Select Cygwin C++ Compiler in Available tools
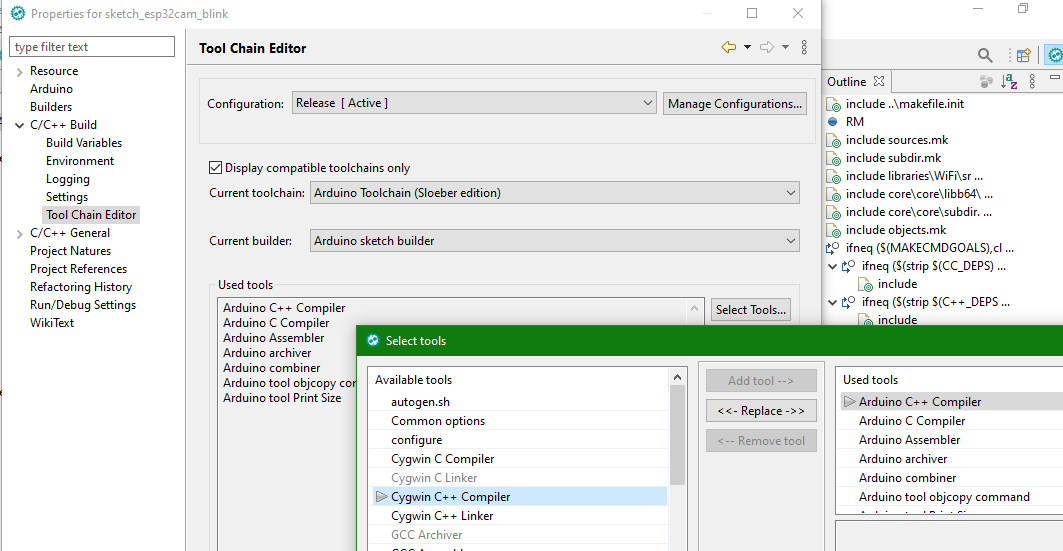The height and width of the screenshot is (551, 1063). pyautogui.click(x=520, y=497)
